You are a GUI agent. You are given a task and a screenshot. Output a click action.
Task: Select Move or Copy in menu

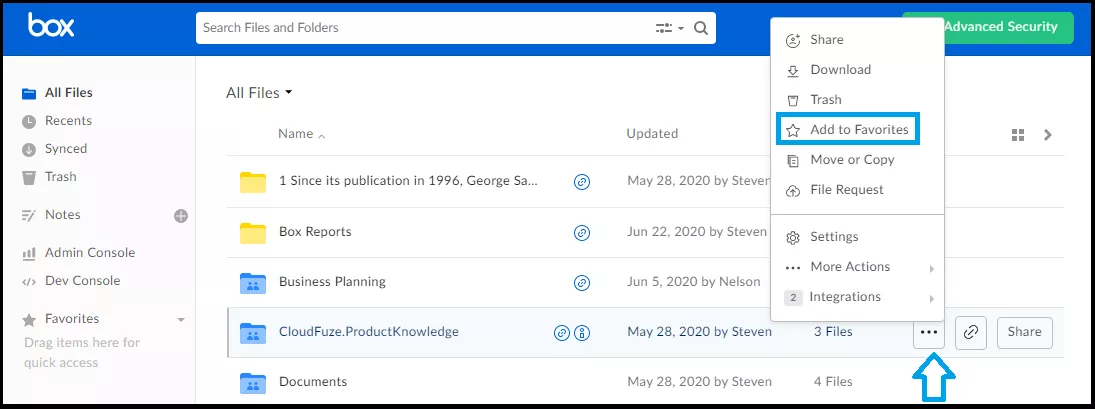pyautogui.click(x=852, y=160)
